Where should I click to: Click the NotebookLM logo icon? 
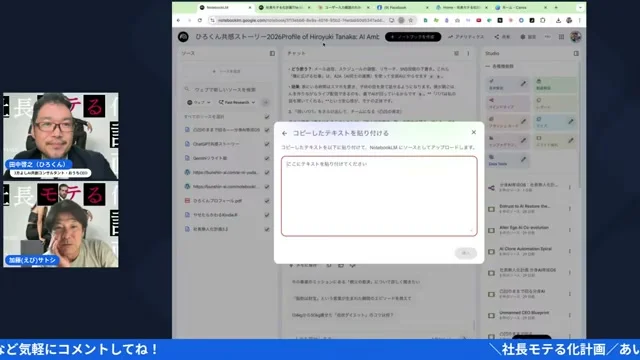click(x=183, y=37)
